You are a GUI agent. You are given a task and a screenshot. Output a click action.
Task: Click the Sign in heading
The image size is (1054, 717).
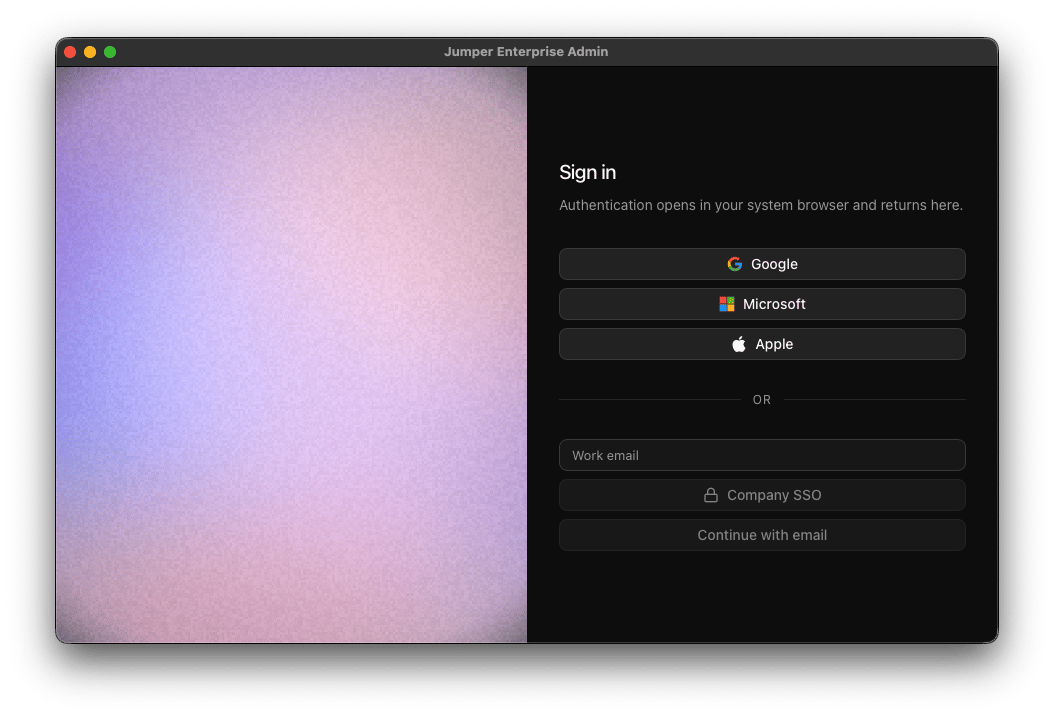(587, 173)
